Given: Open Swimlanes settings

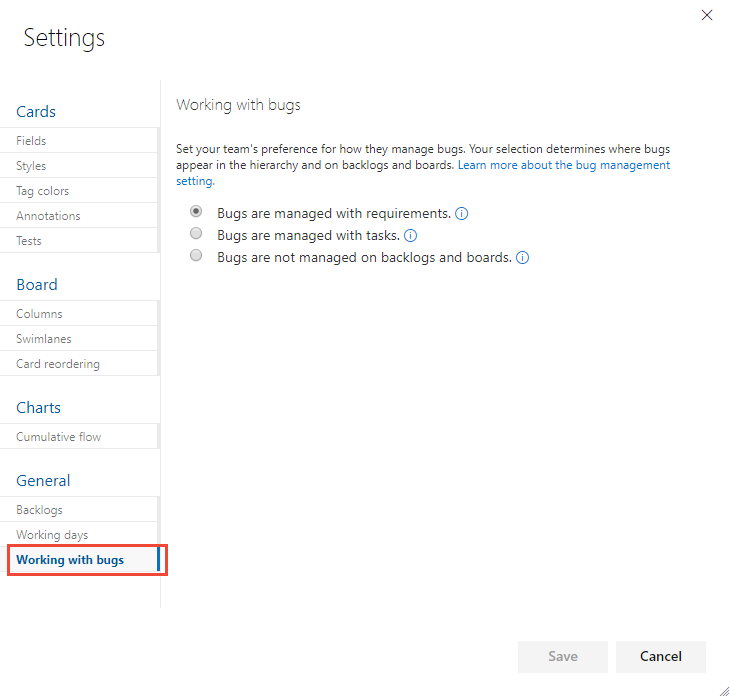Looking at the screenshot, I should (x=44, y=339).
